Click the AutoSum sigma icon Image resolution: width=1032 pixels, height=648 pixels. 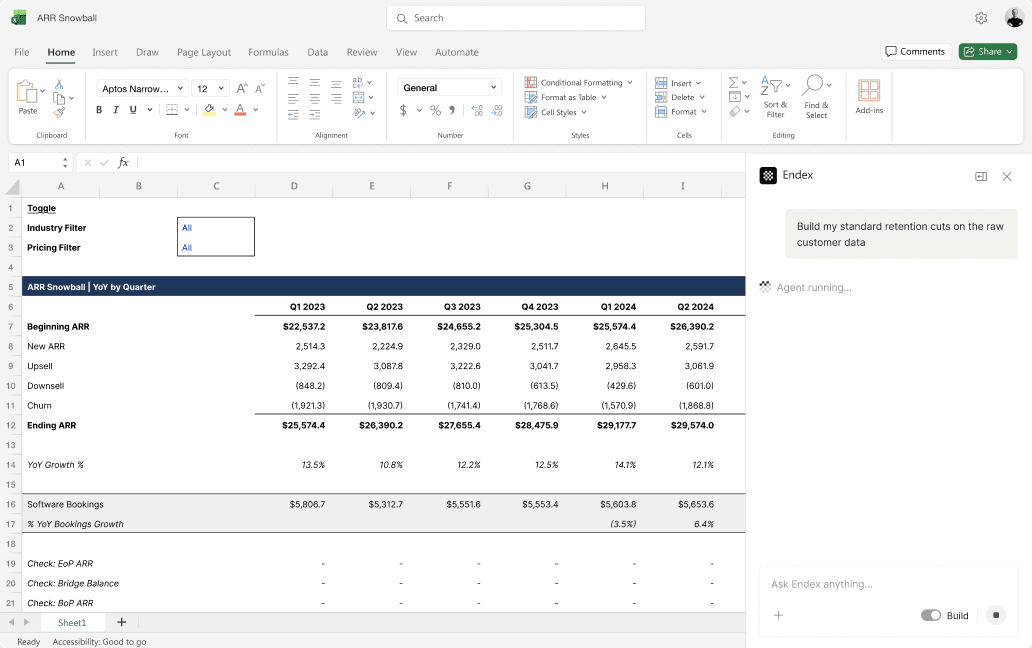click(733, 83)
